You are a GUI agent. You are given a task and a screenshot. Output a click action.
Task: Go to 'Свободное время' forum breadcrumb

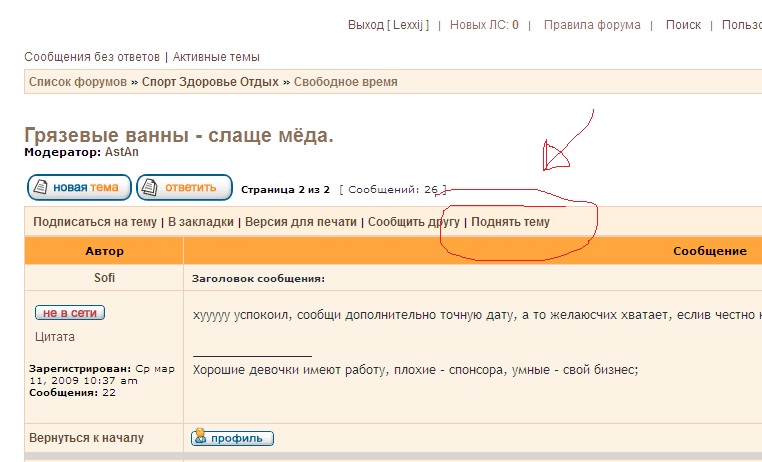click(x=345, y=82)
